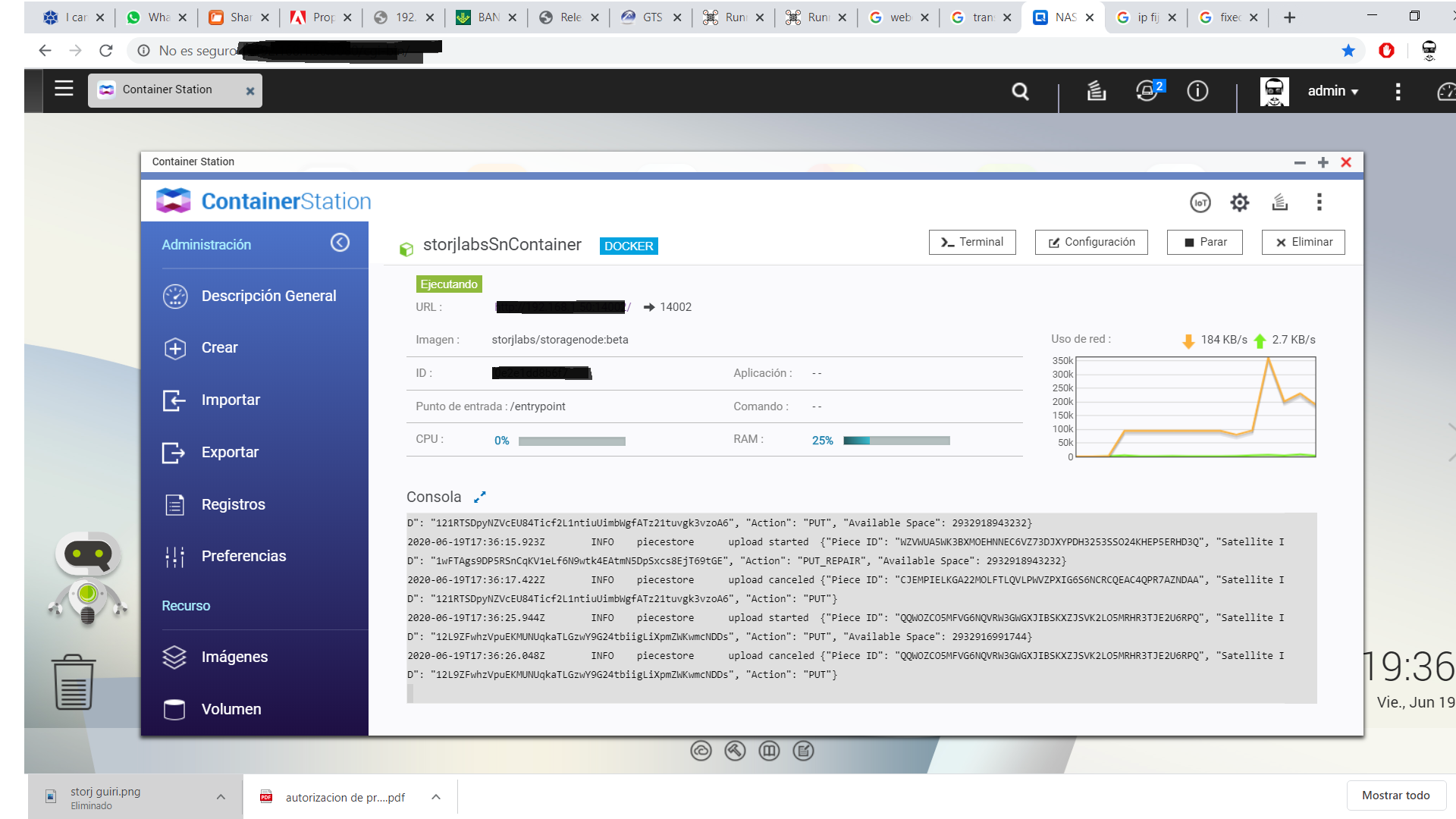This screenshot has height=819, width=1456.
Task: Go to Descripción General section
Action: tap(268, 296)
